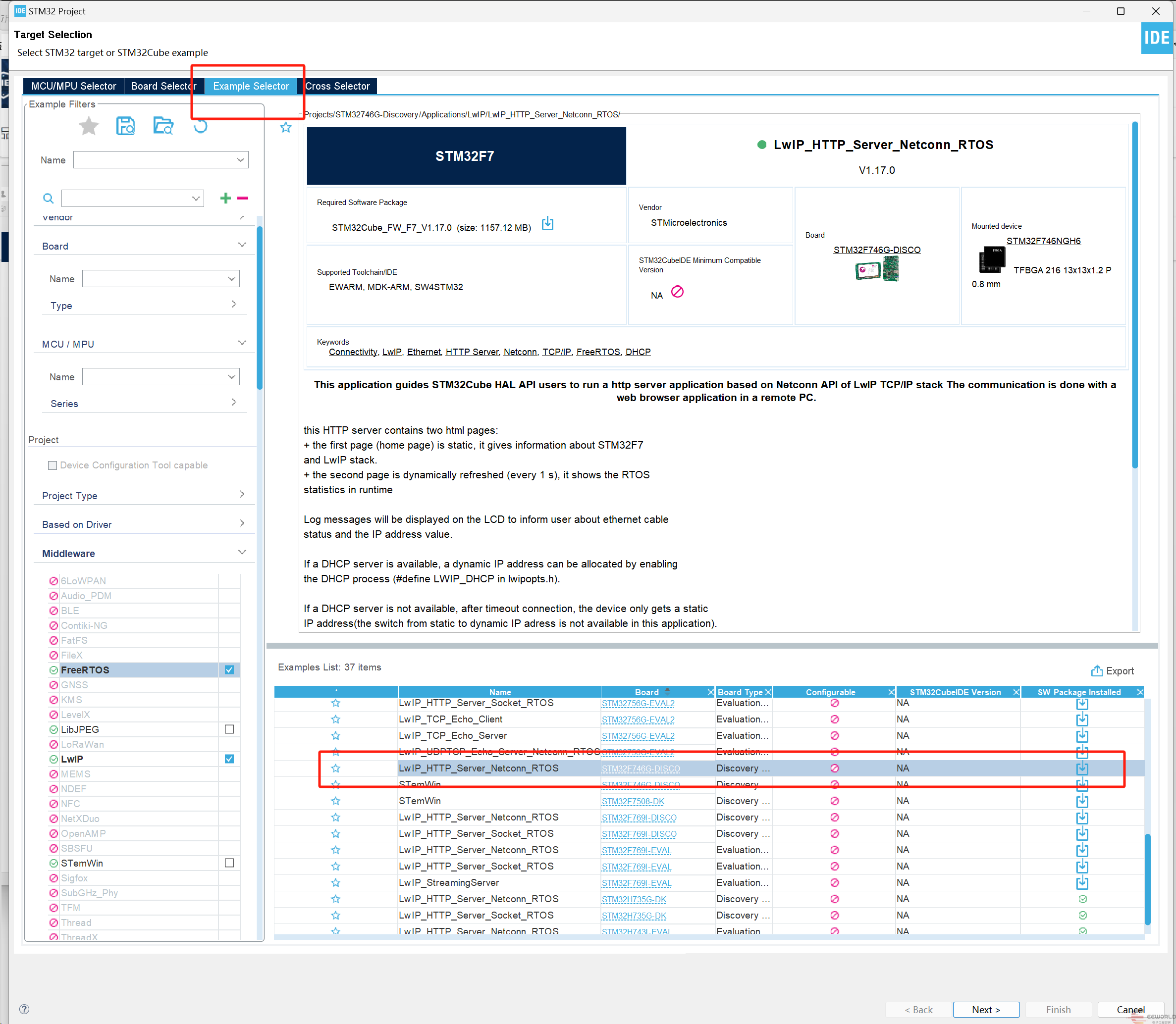The width and height of the screenshot is (1176, 1024).
Task: Open the example Name dropdown at top
Action: (x=241, y=160)
